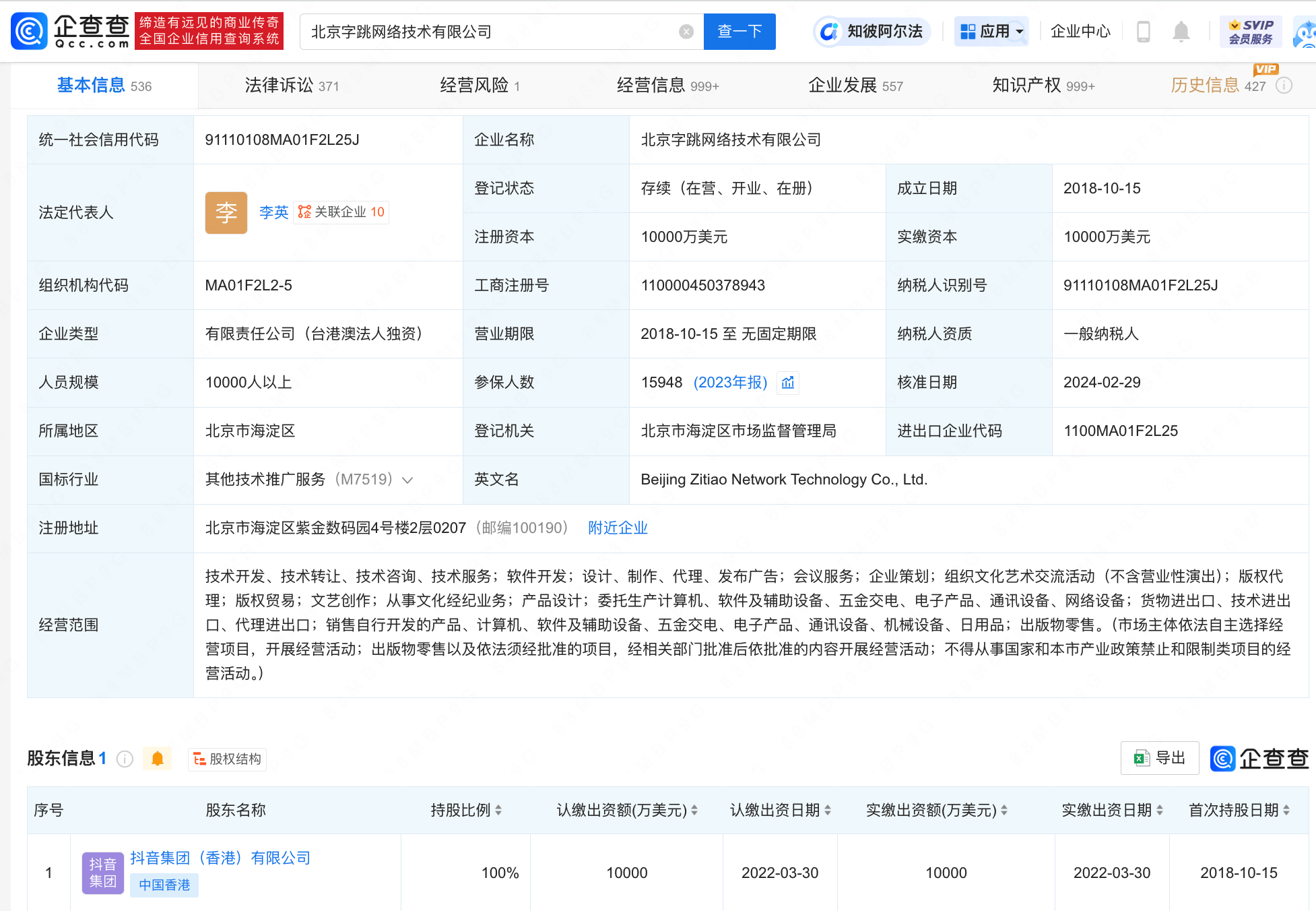Viewport: 1316px width, 911px height.
Task: Click the 注册资本 10000万美元 value
Action: click(x=684, y=237)
